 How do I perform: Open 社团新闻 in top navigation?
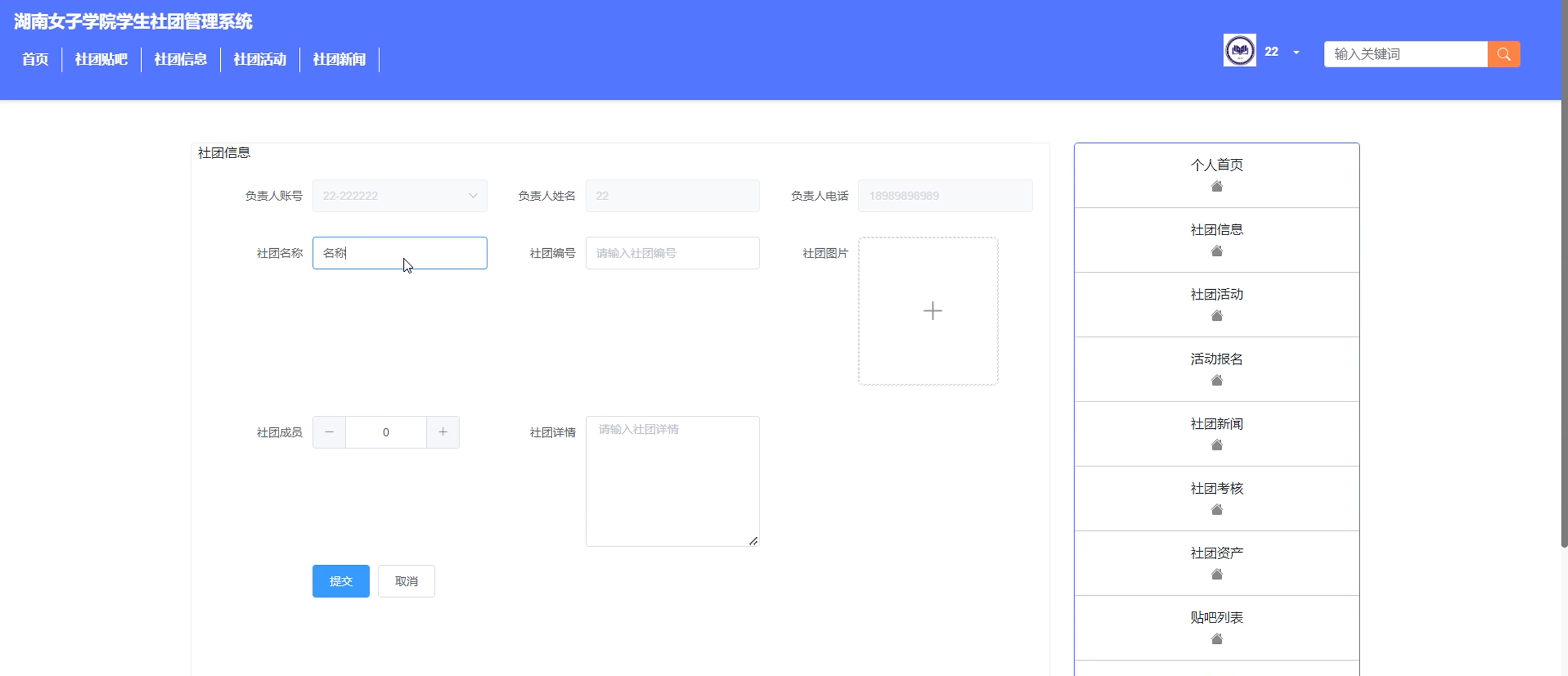(339, 59)
